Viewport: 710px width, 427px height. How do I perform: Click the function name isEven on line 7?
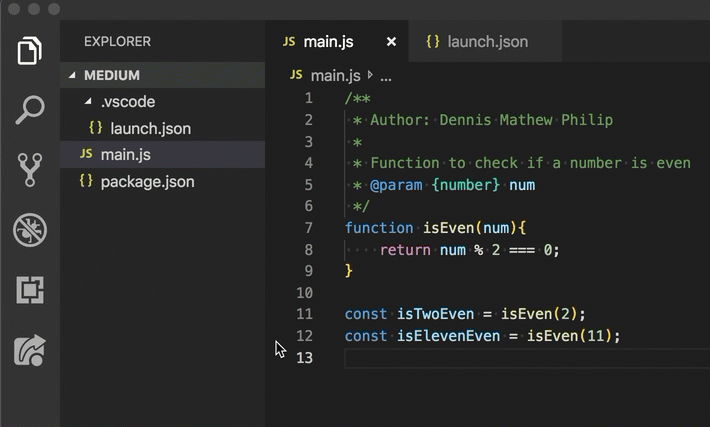(448, 228)
